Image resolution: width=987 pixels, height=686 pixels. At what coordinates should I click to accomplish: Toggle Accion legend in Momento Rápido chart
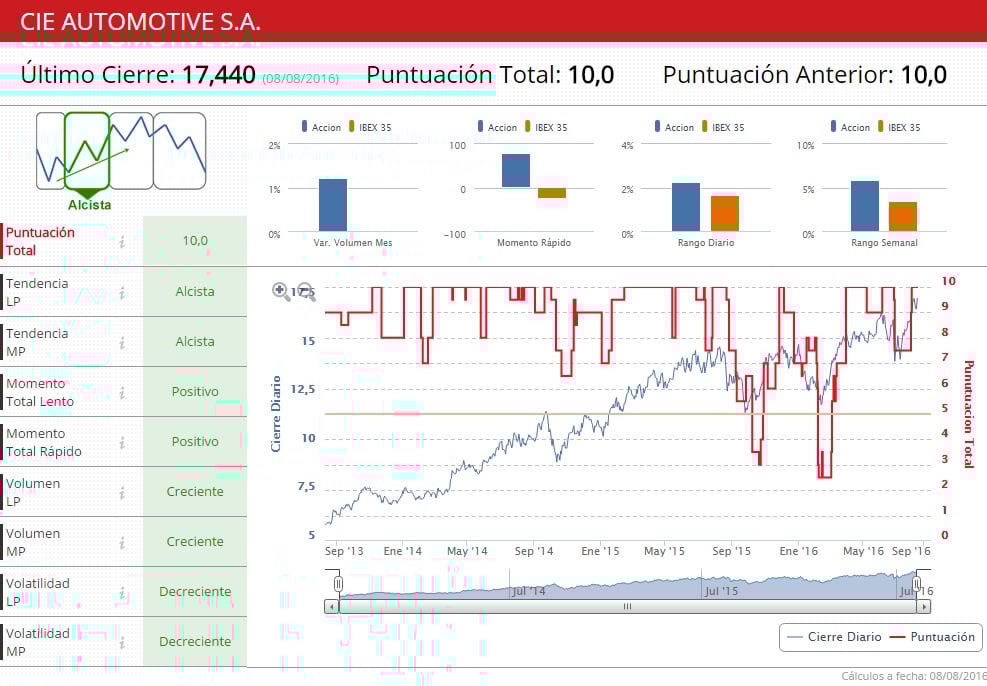[x=498, y=127]
